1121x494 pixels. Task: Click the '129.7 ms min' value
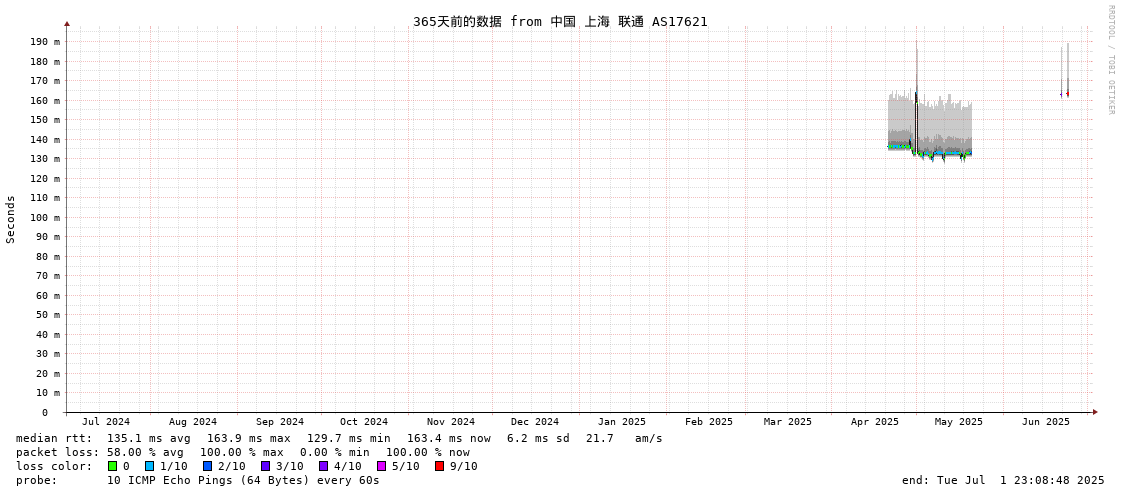pos(349,438)
